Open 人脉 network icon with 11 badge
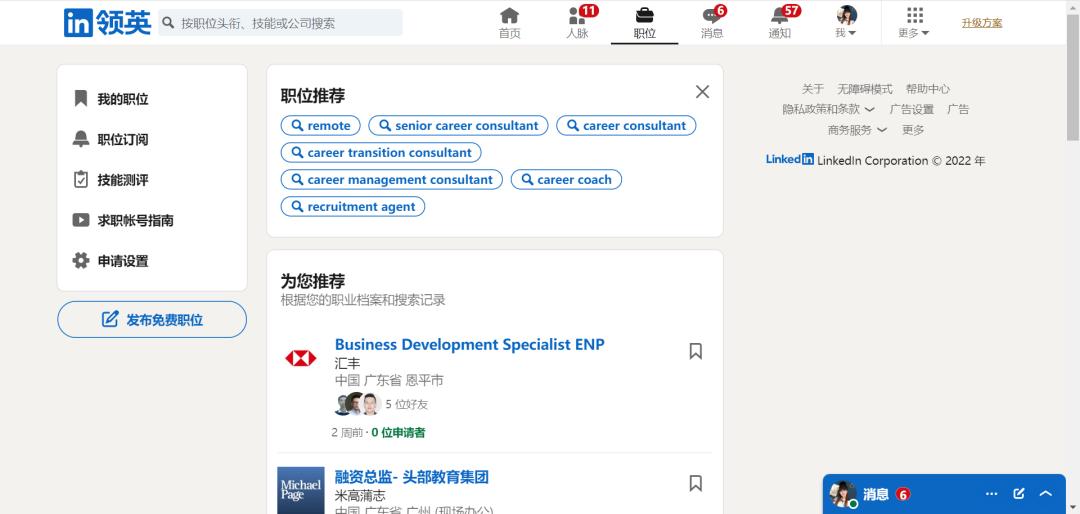Viewport: 1080px width, 514px height. pos(577,23)
